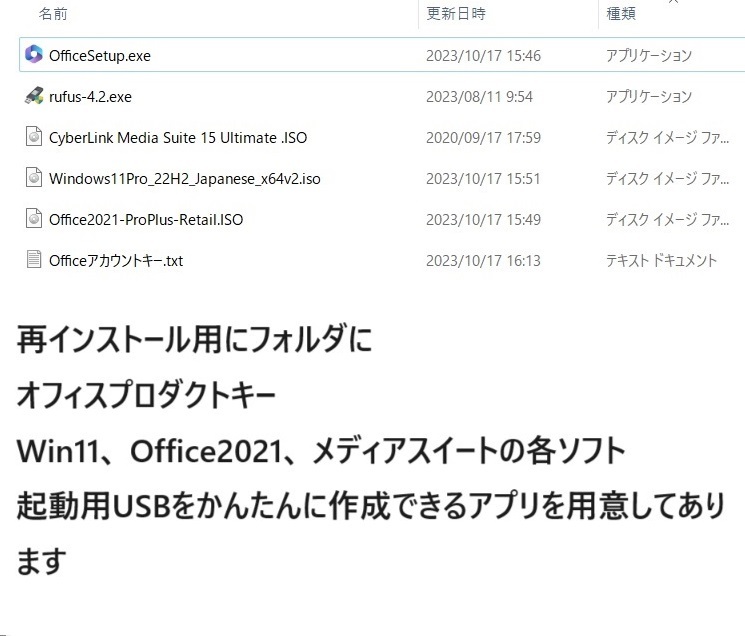Click the type cell of CyberLink ISO row

pyautogui.click(x=667, y=138)
